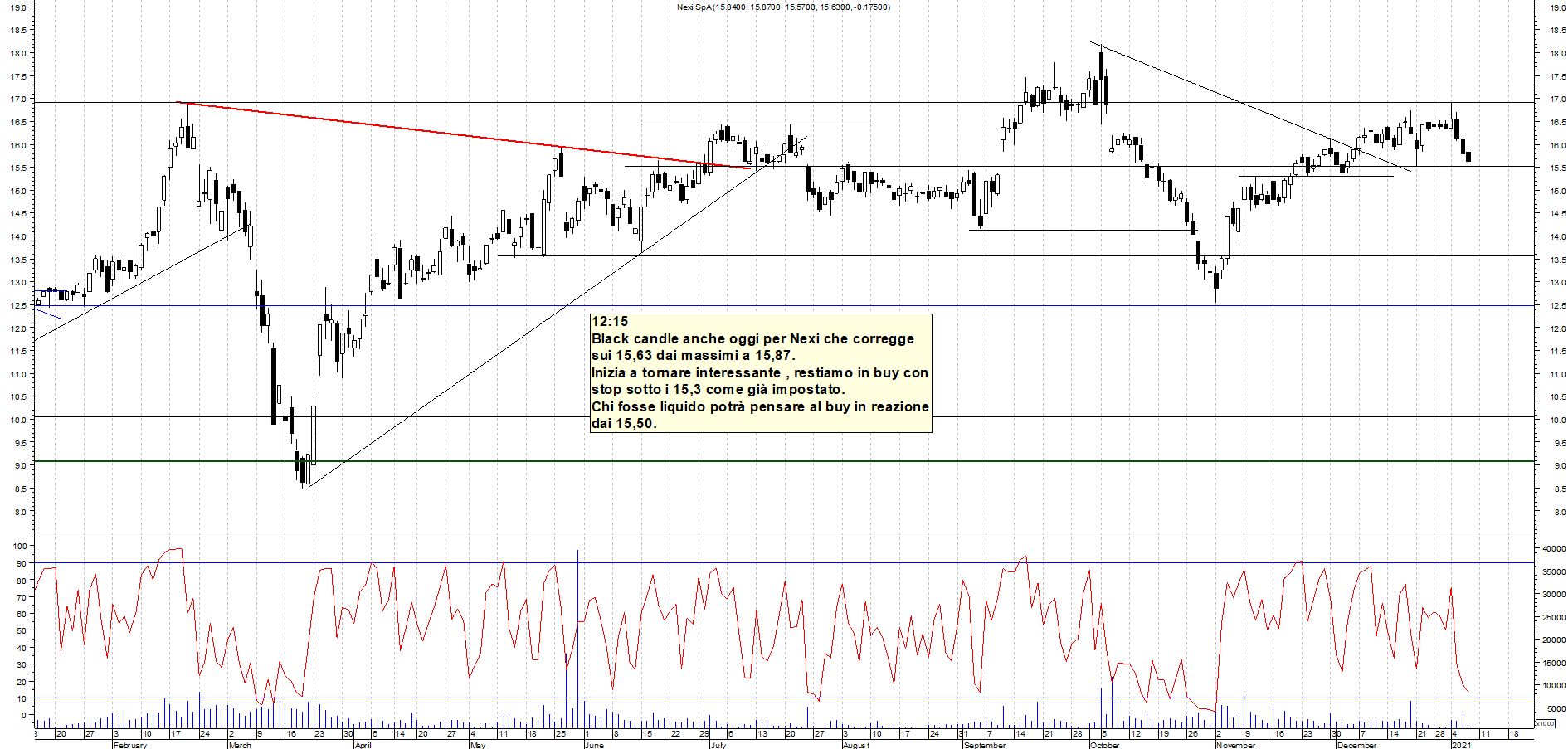The height and width of the screenshot is (749, 1568).
Task: Click the 15000 volume scale label
Action: coord(1554,664)
